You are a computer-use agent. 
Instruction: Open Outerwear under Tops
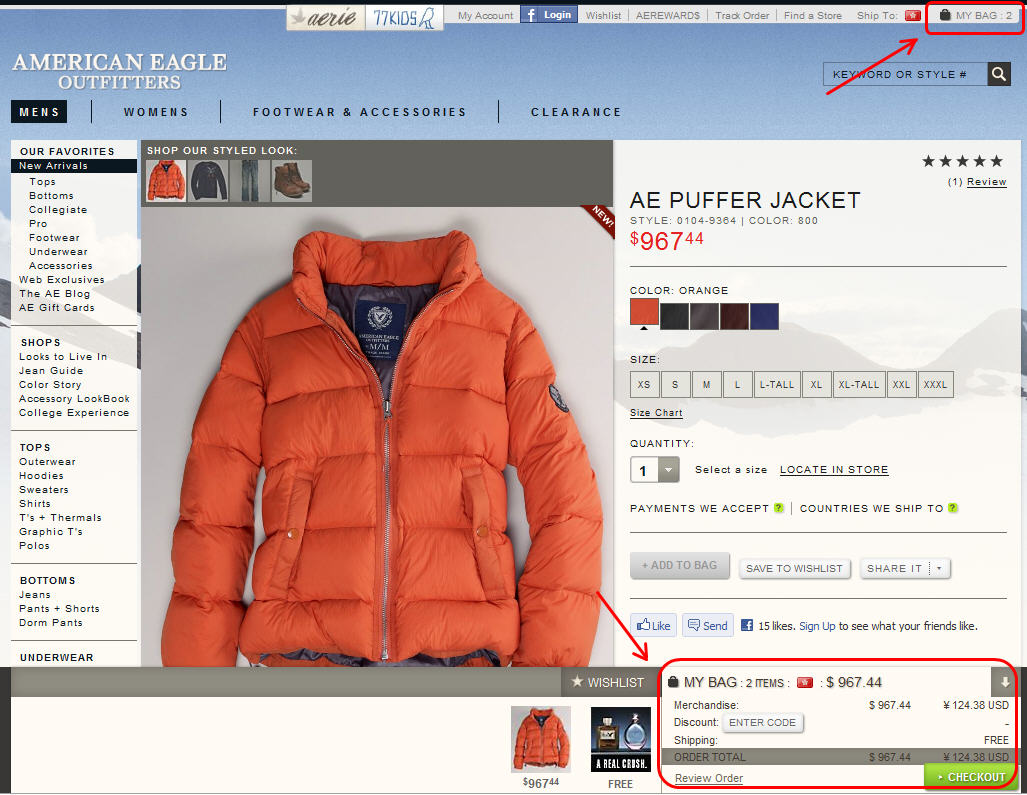click(47, 461)
